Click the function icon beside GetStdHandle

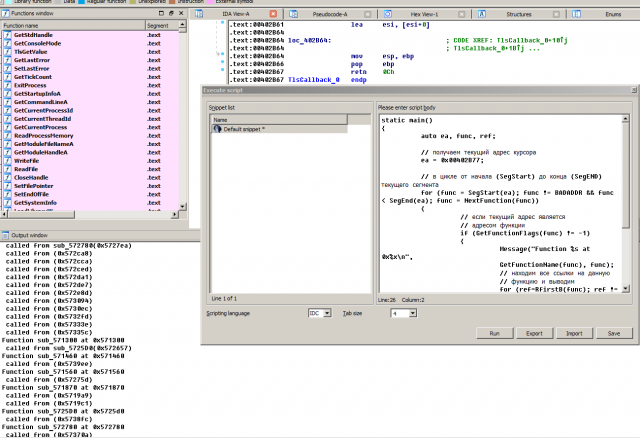point(7,35)
